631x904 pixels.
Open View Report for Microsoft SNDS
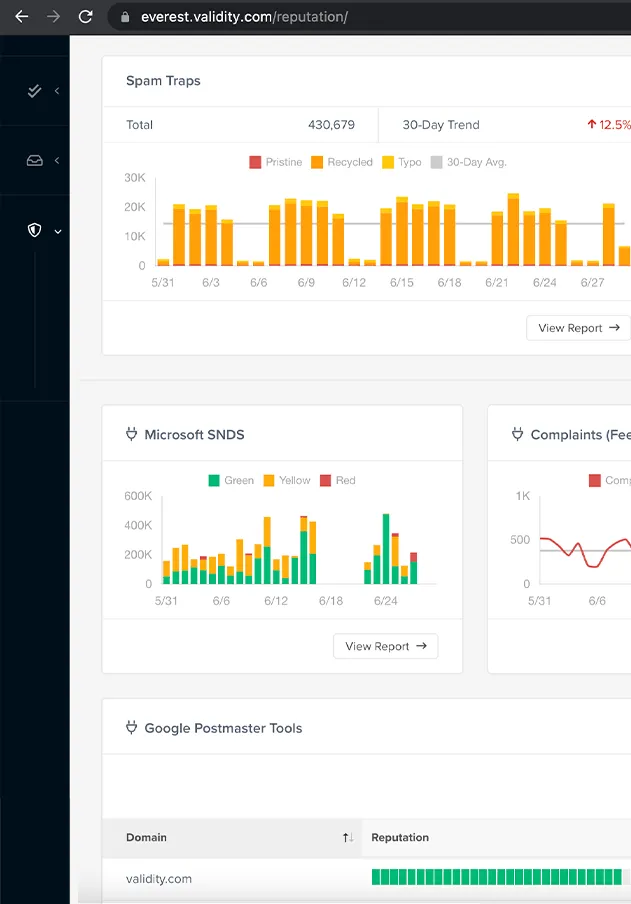(385, 646)
